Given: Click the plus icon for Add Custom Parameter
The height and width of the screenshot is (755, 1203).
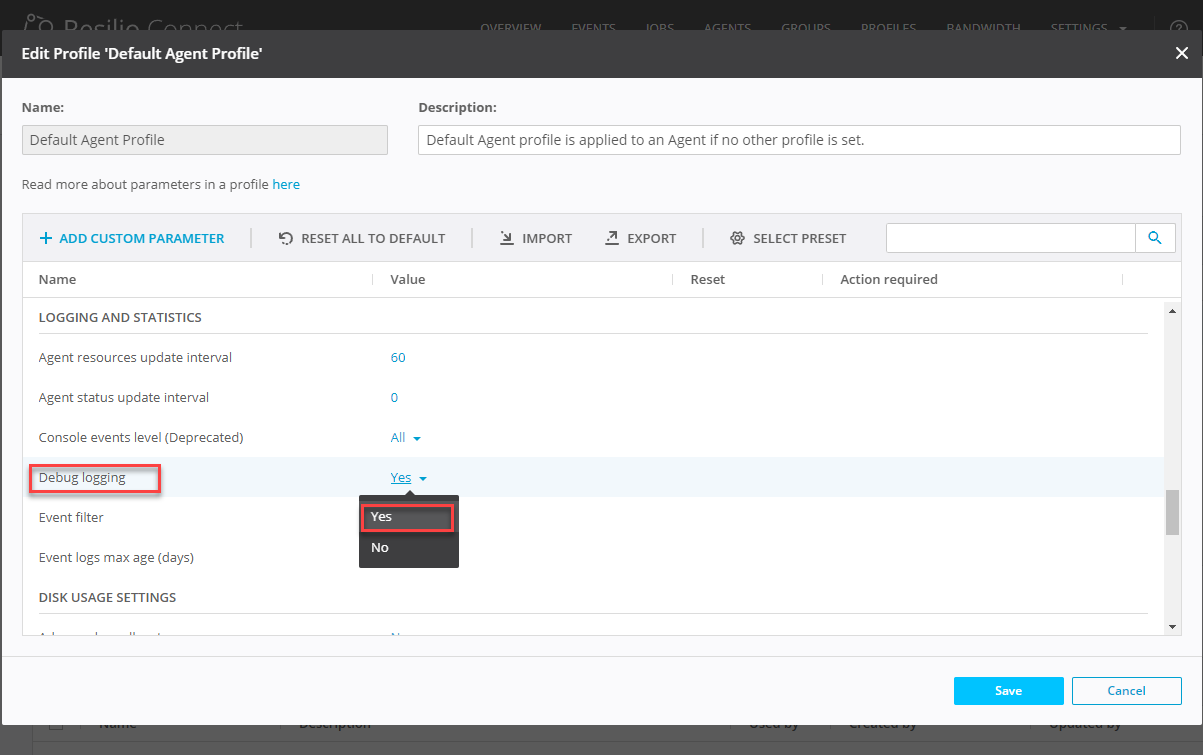Looking at the screenshot, I should (45, 239).
